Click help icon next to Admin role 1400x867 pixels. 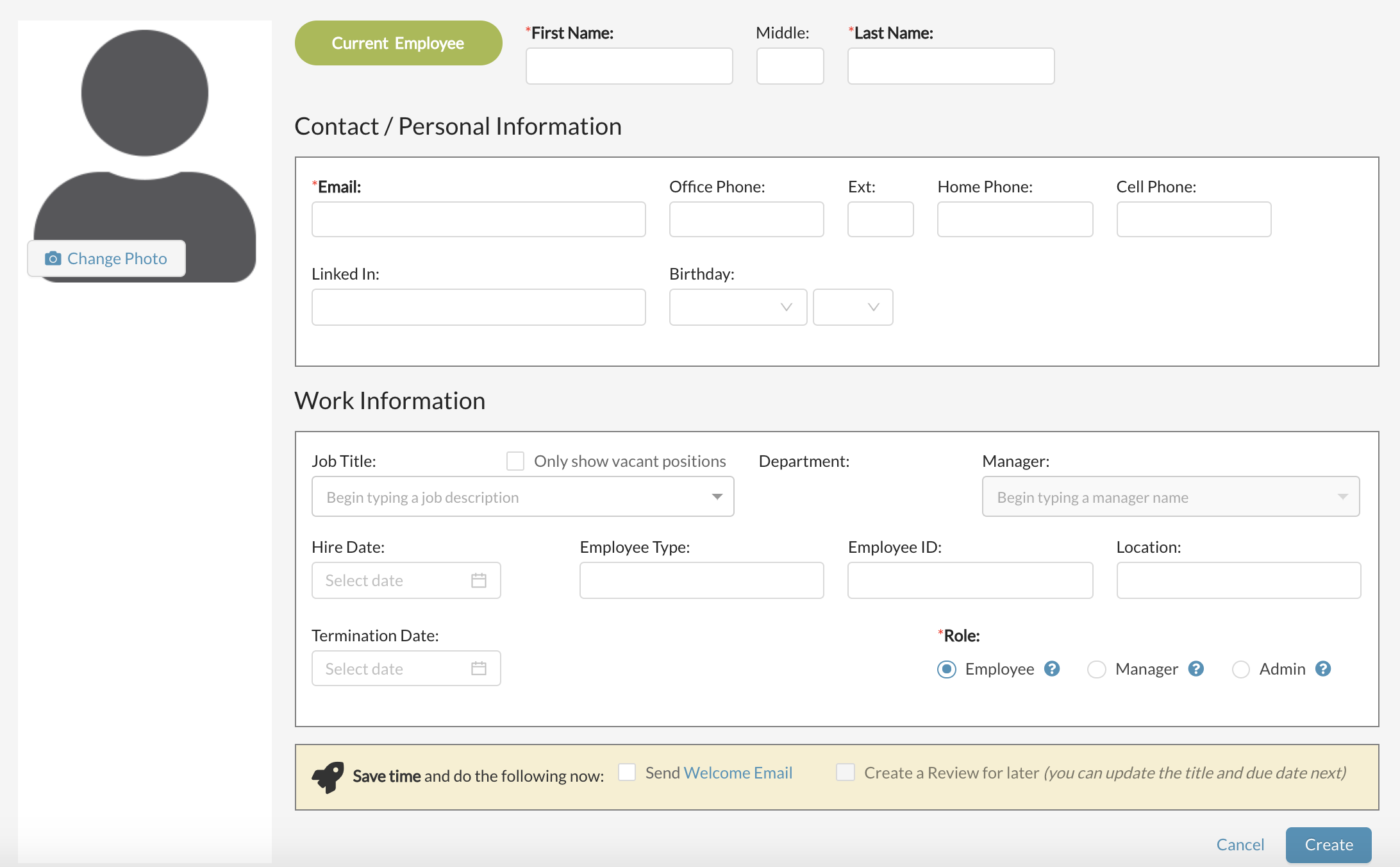(x=1323, y=669)
